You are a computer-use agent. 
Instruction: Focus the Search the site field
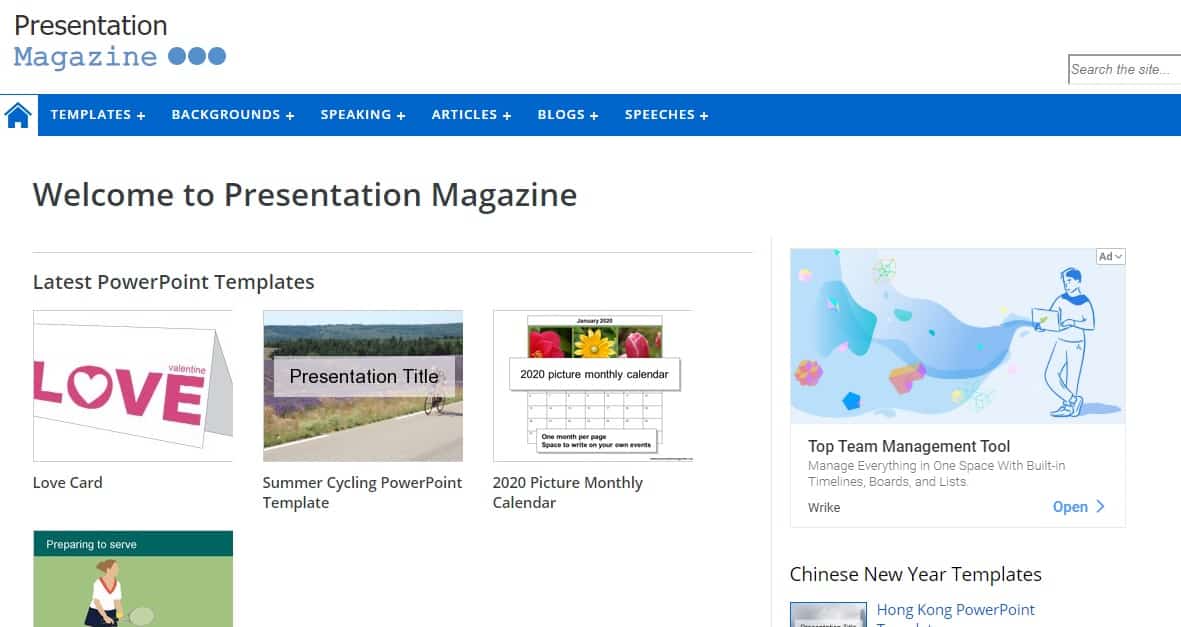coord(1125,69)
